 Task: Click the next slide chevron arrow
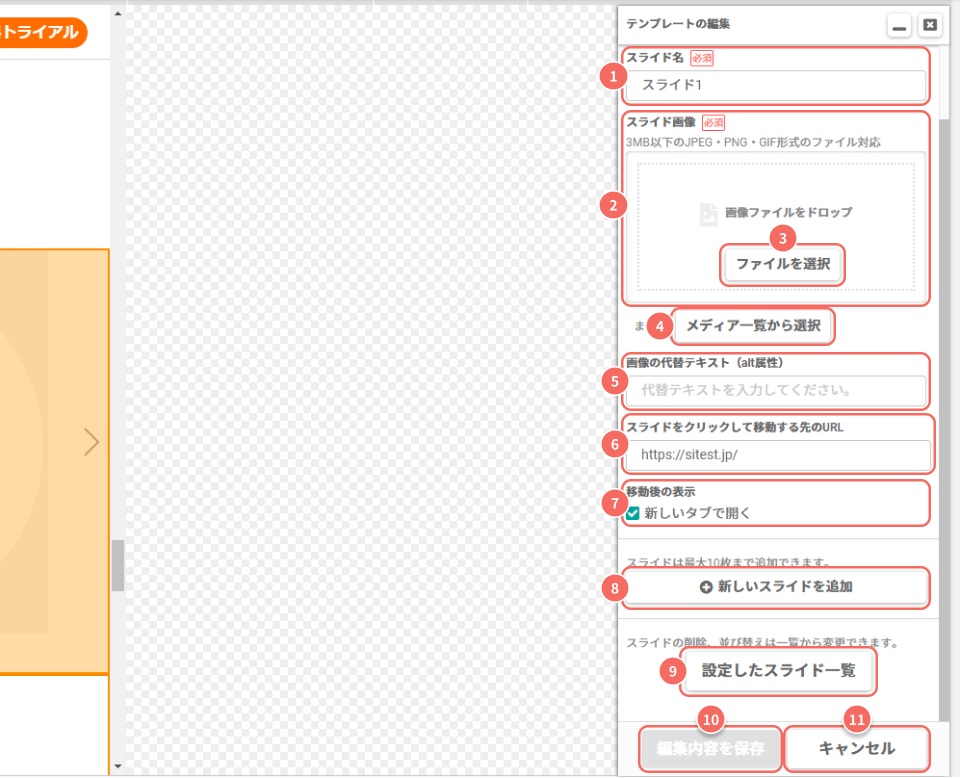click(x=91, y=442)
